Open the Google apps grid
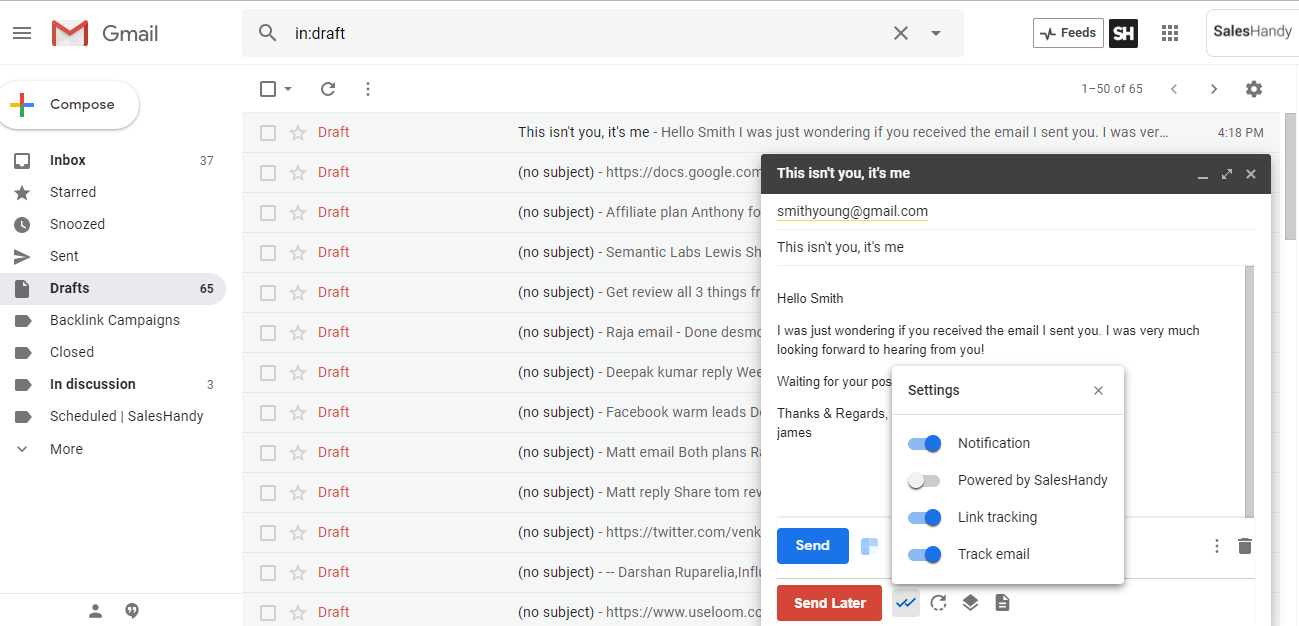This screenshot has height=626, width=1299. 1170,33
